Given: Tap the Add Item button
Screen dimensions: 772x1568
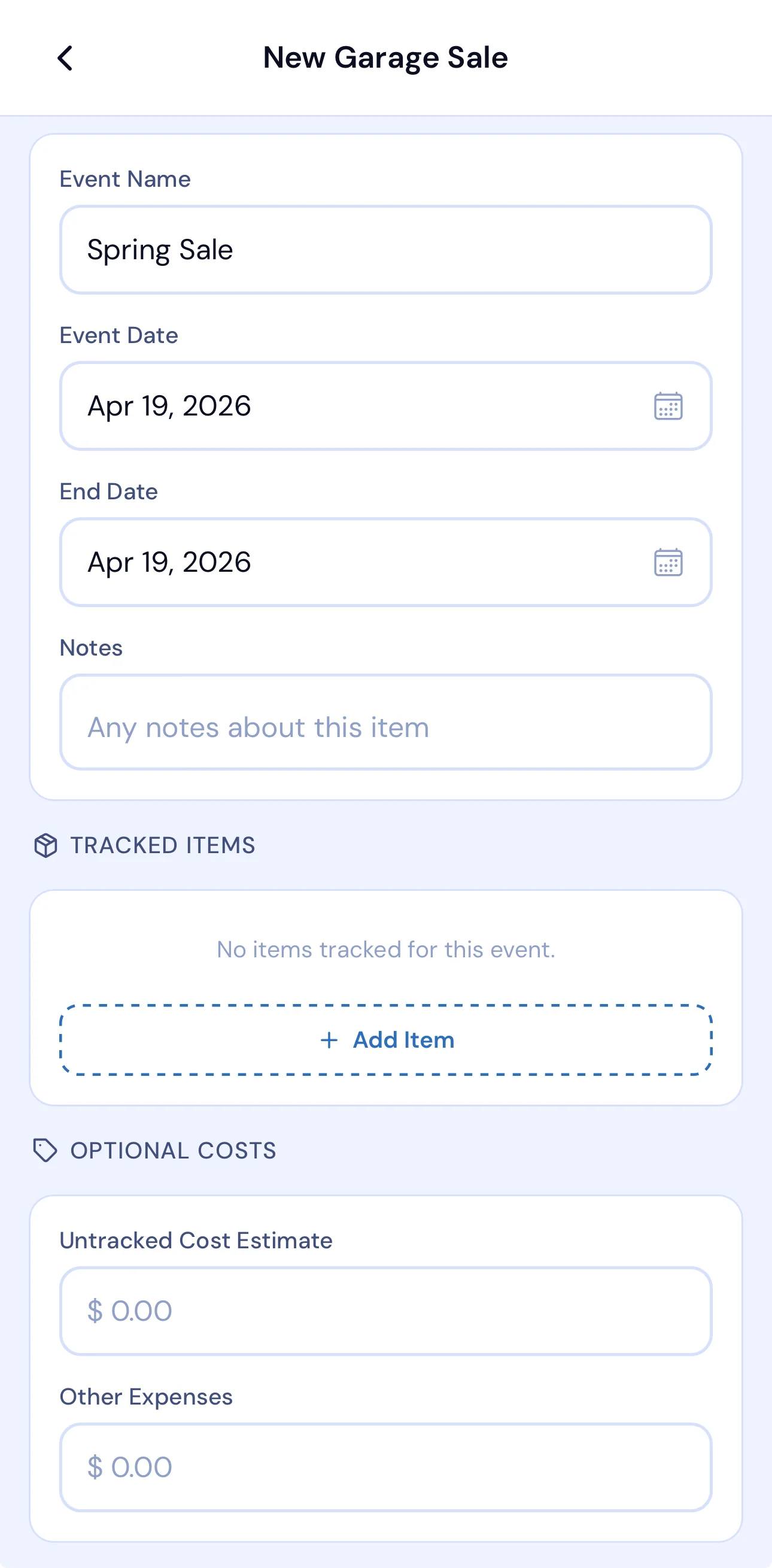Looking at the screenshot, I should tap(385, 1041).
